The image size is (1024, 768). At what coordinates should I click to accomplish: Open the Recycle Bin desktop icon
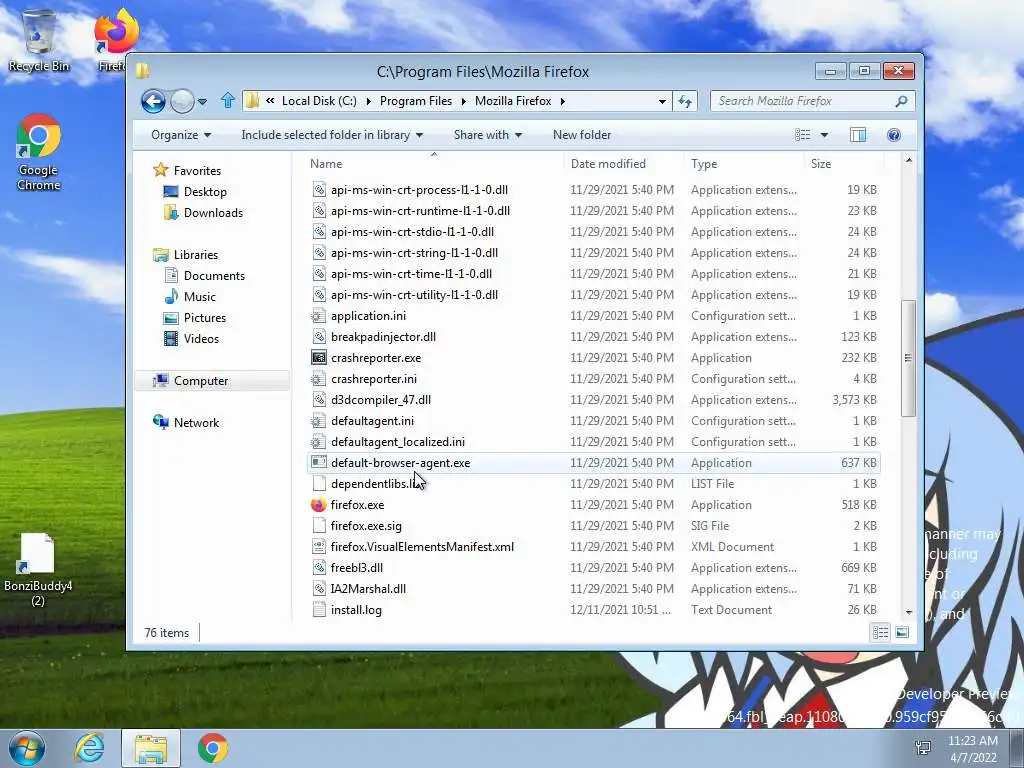[39, 40]
